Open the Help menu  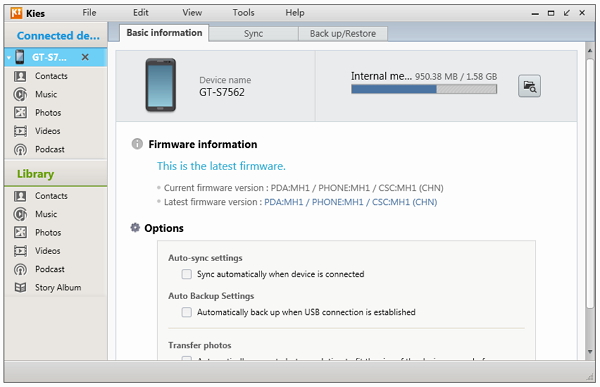click(x=295, y=13)
